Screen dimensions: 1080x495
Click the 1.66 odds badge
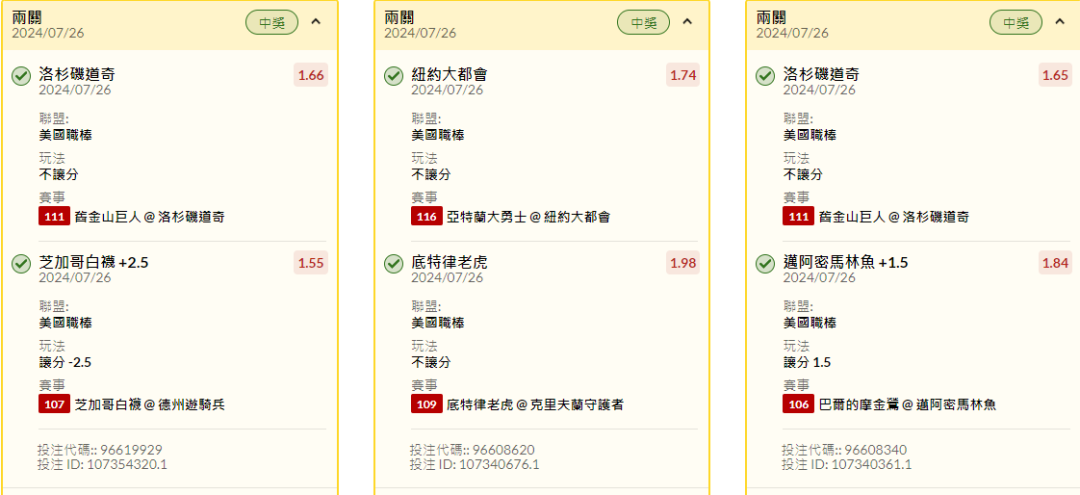311,75
